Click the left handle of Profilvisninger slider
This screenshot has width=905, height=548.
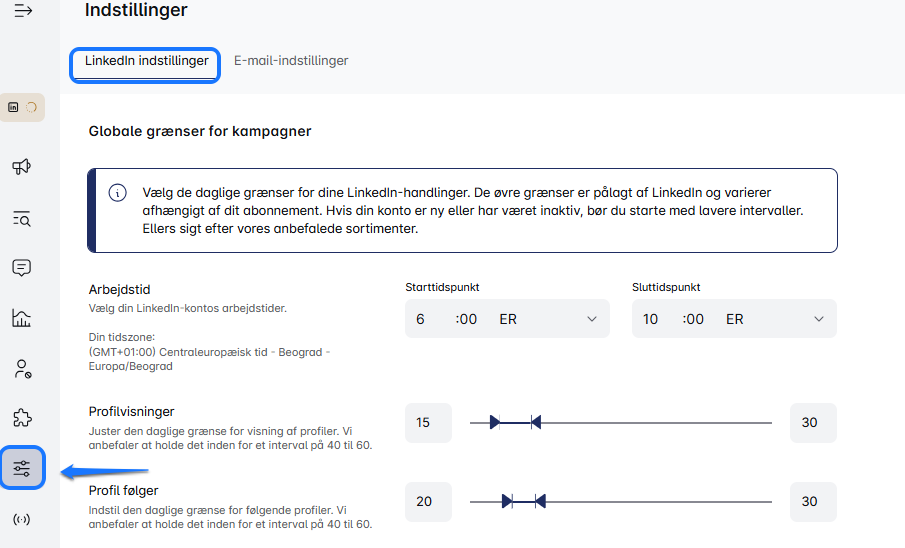pos(494,423)
